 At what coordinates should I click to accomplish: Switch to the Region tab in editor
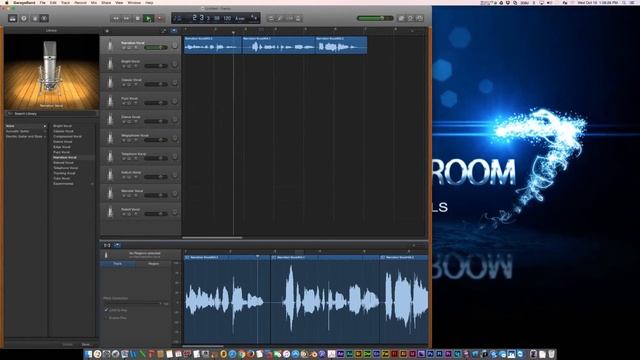click(153, 264)
